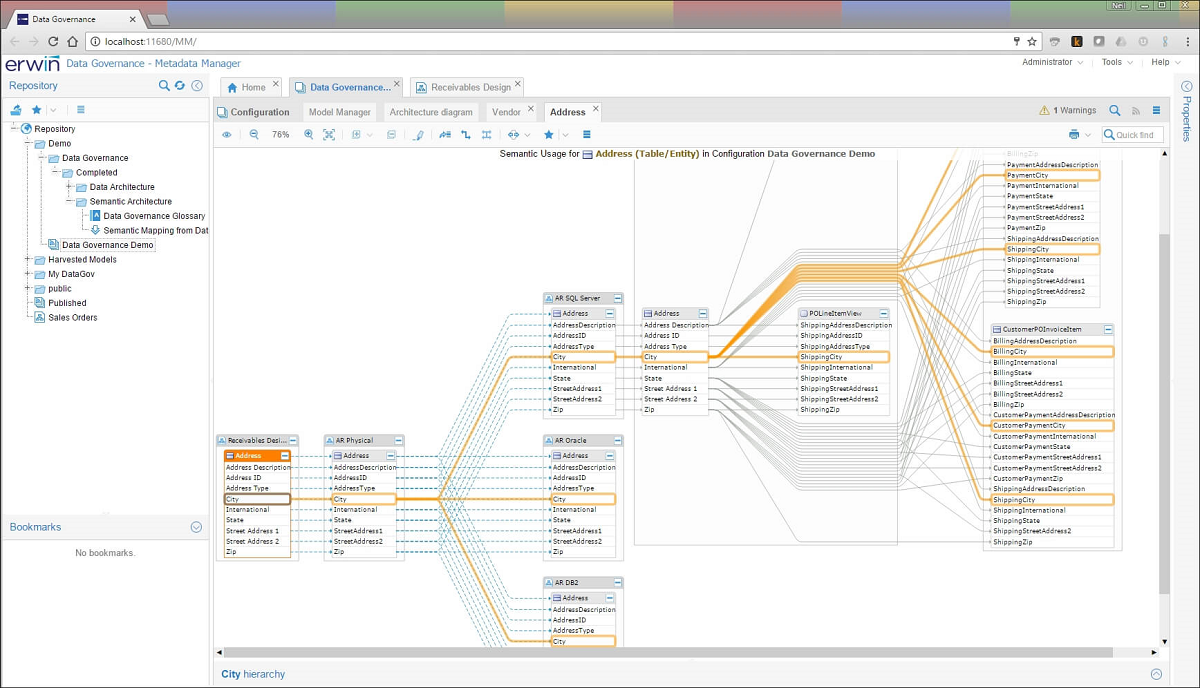Screen dimensions: 1200x688
Task: Click the 76% zoom level control
Action: pyautogui.click(x=281, y=134)
